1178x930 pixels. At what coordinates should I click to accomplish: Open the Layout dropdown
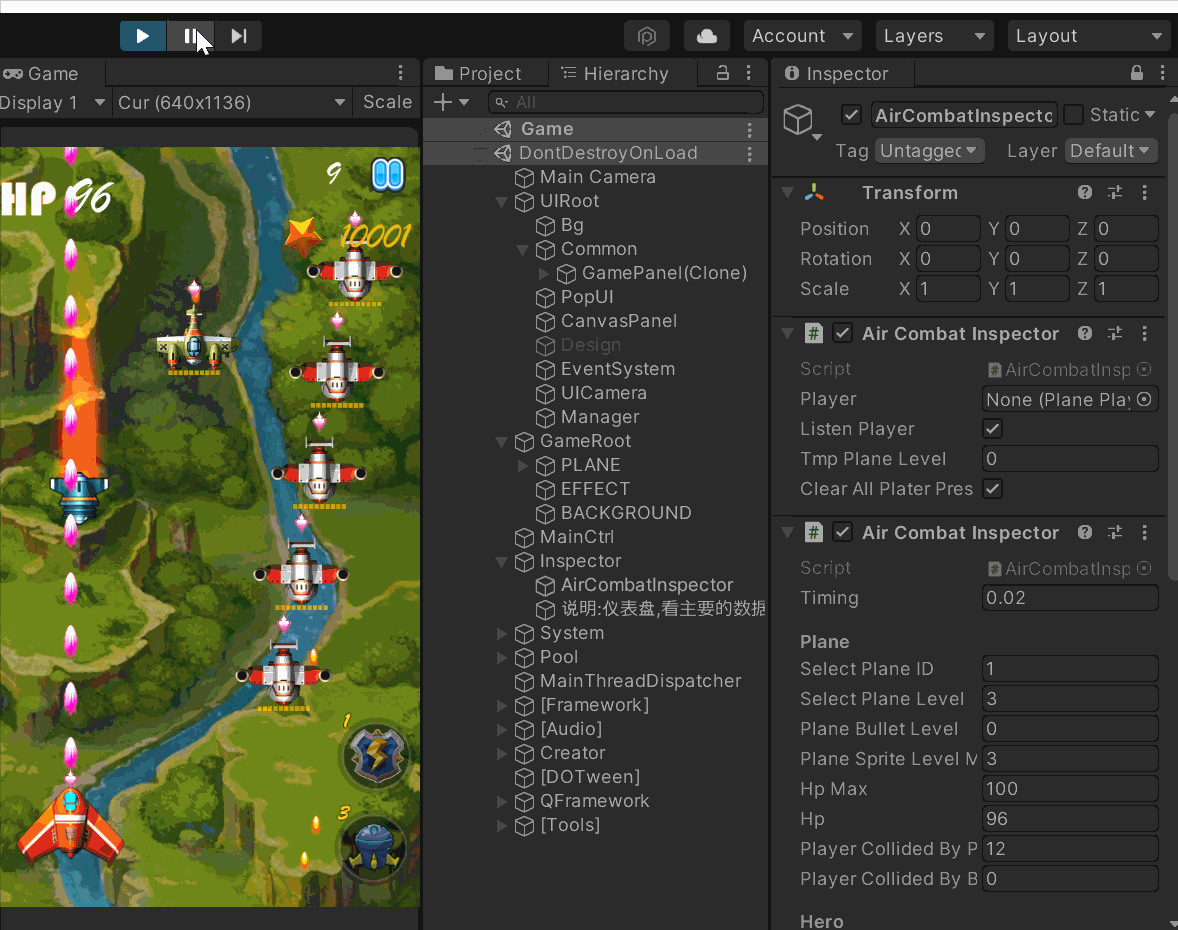[x=1088, y=36]
